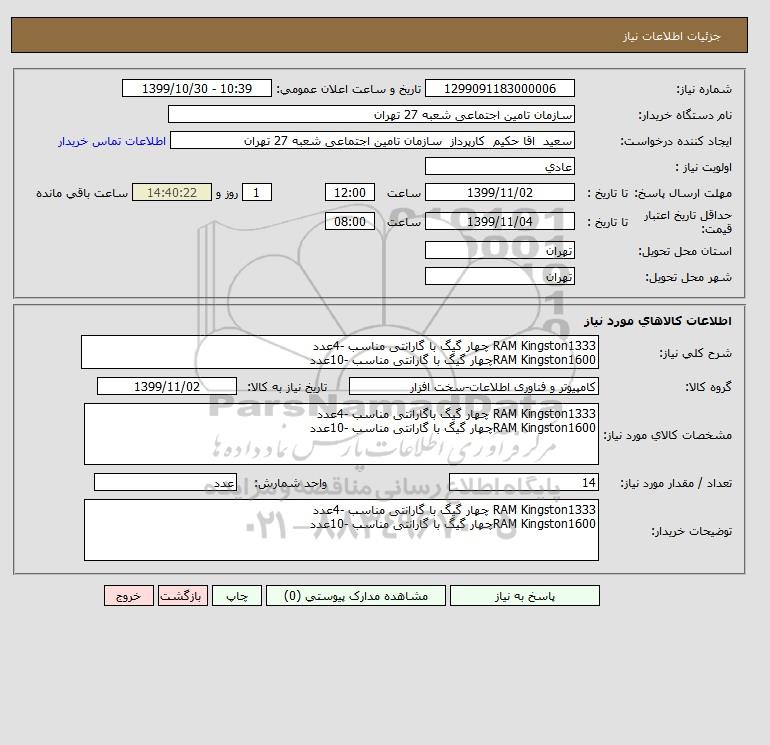Click the label توضیحات خریدار:

tap(691, 531)
